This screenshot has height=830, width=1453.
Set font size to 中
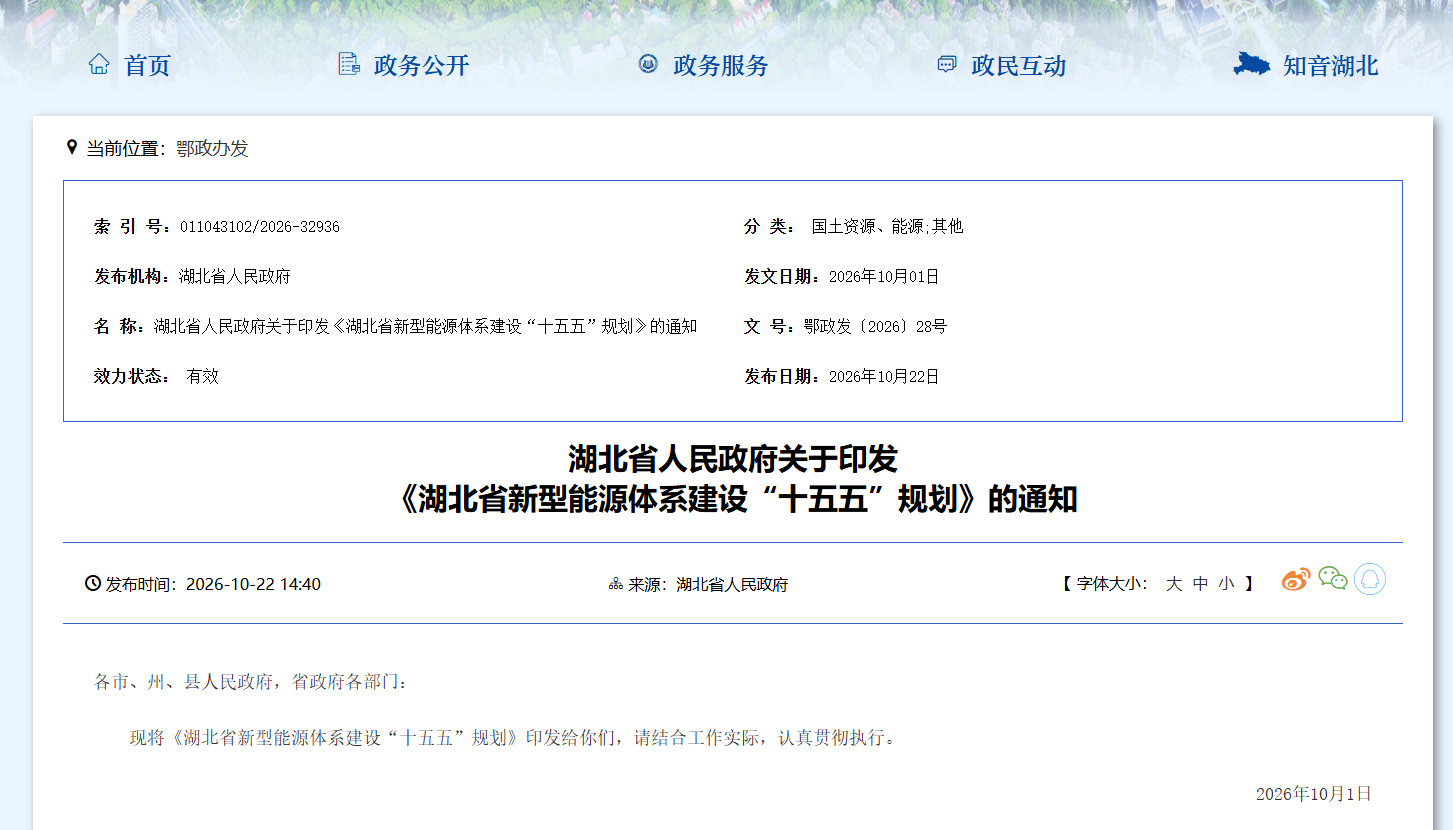(x=1201, y=584)
